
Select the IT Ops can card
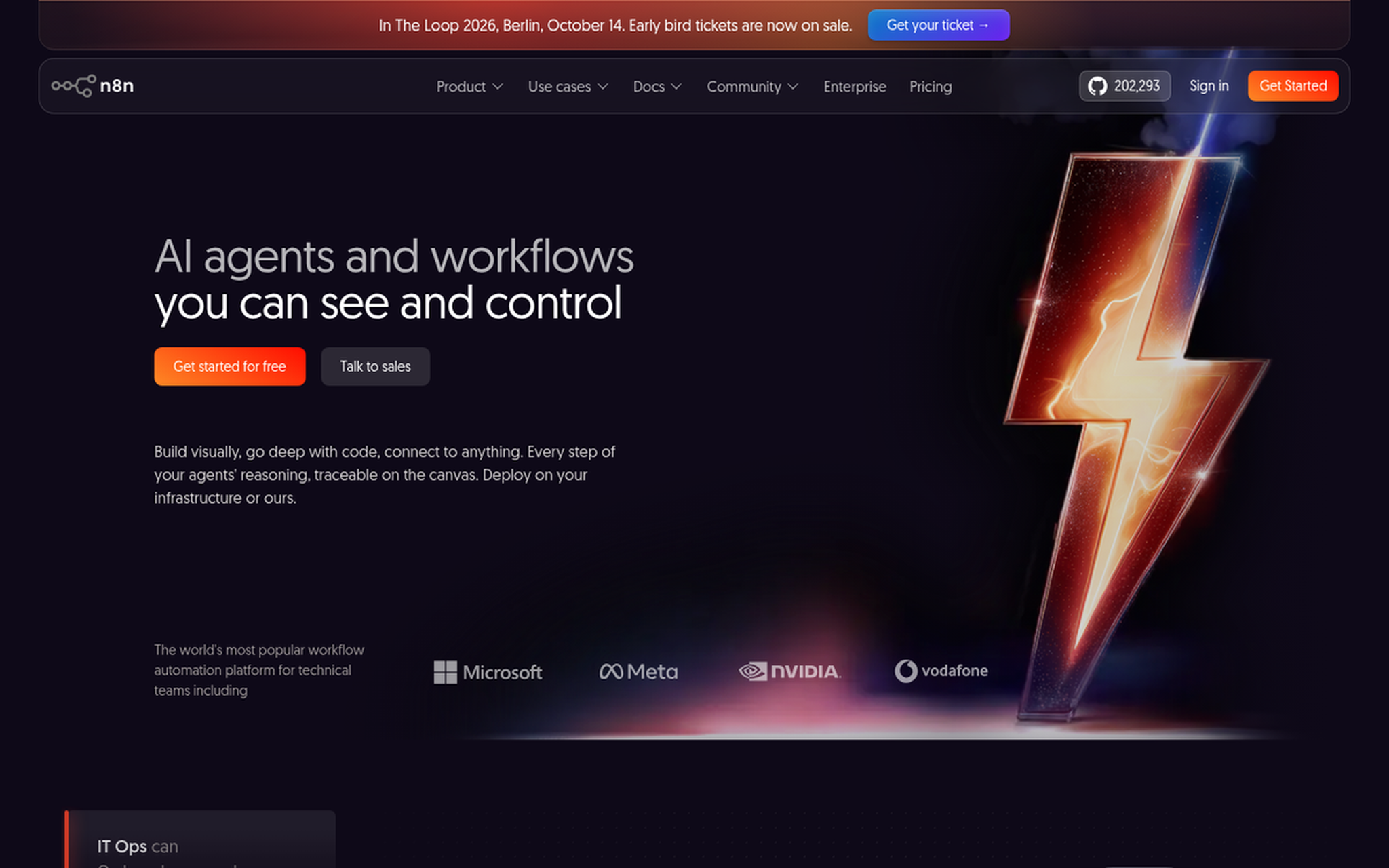click(200, 840)
